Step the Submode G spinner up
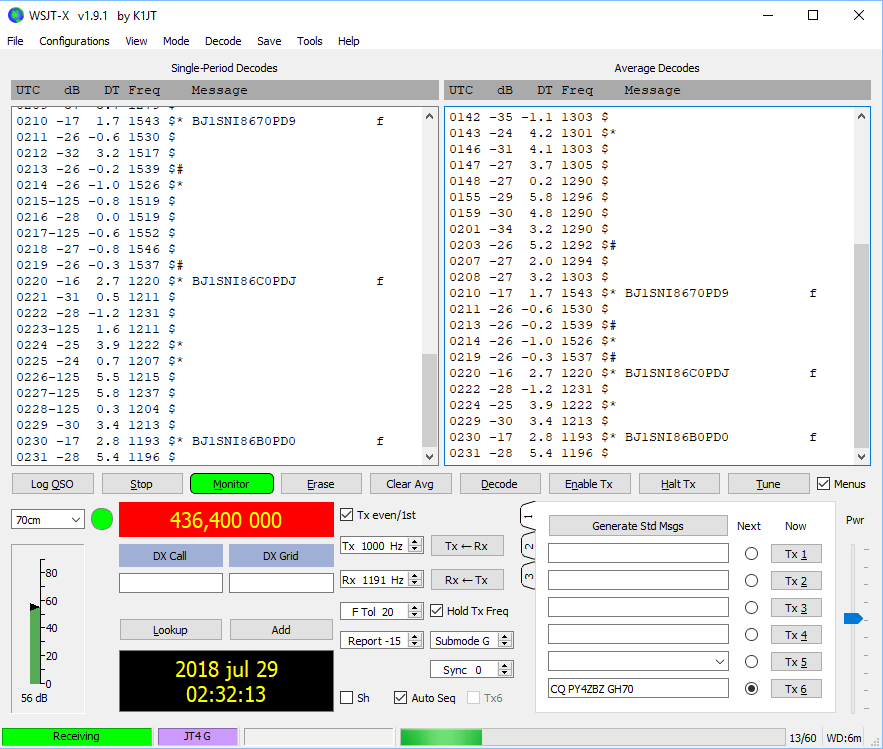Viewport: 883px width, 749px height. [506, 636]
